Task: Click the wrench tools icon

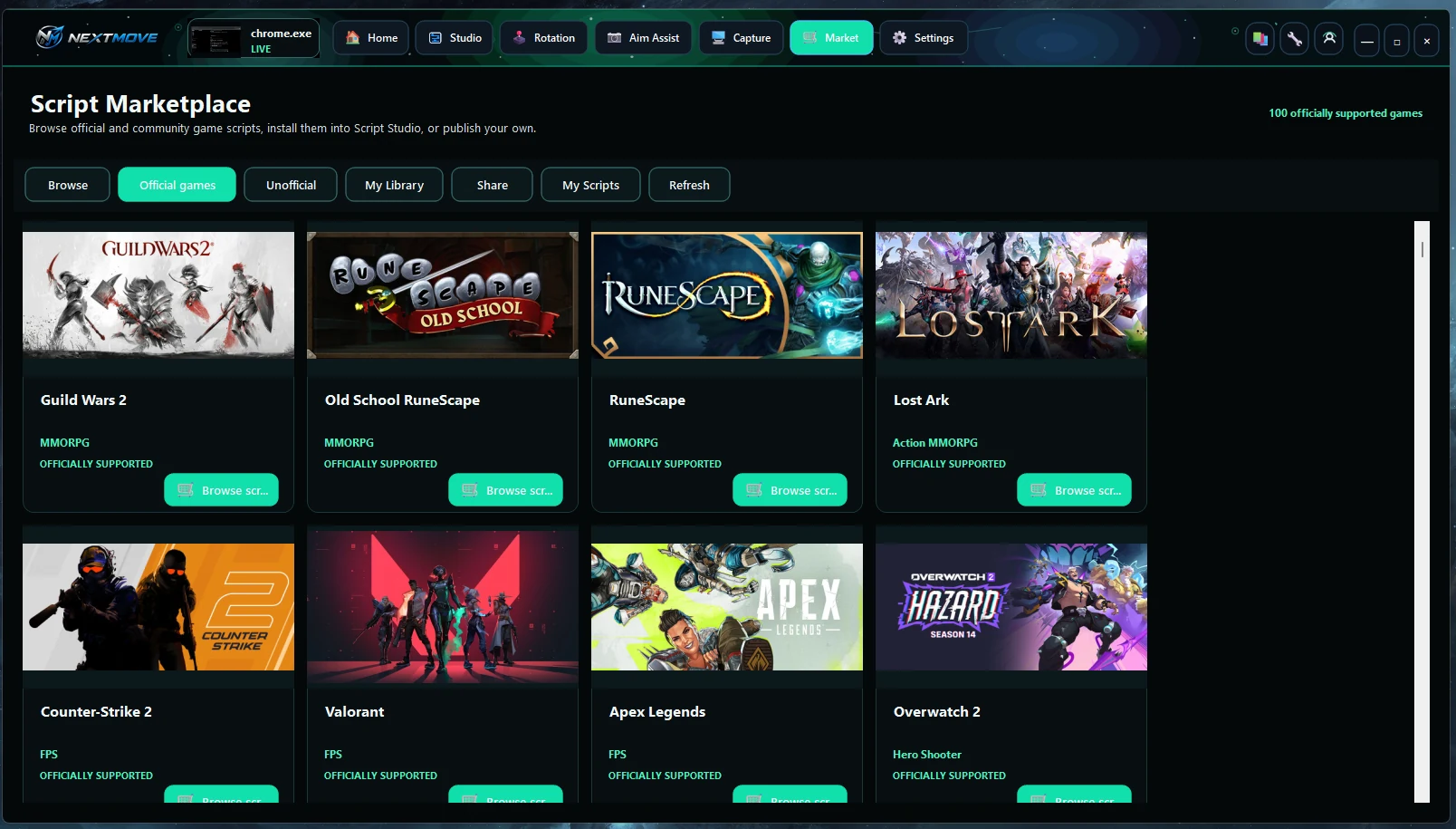Action: pos(1295,39)
